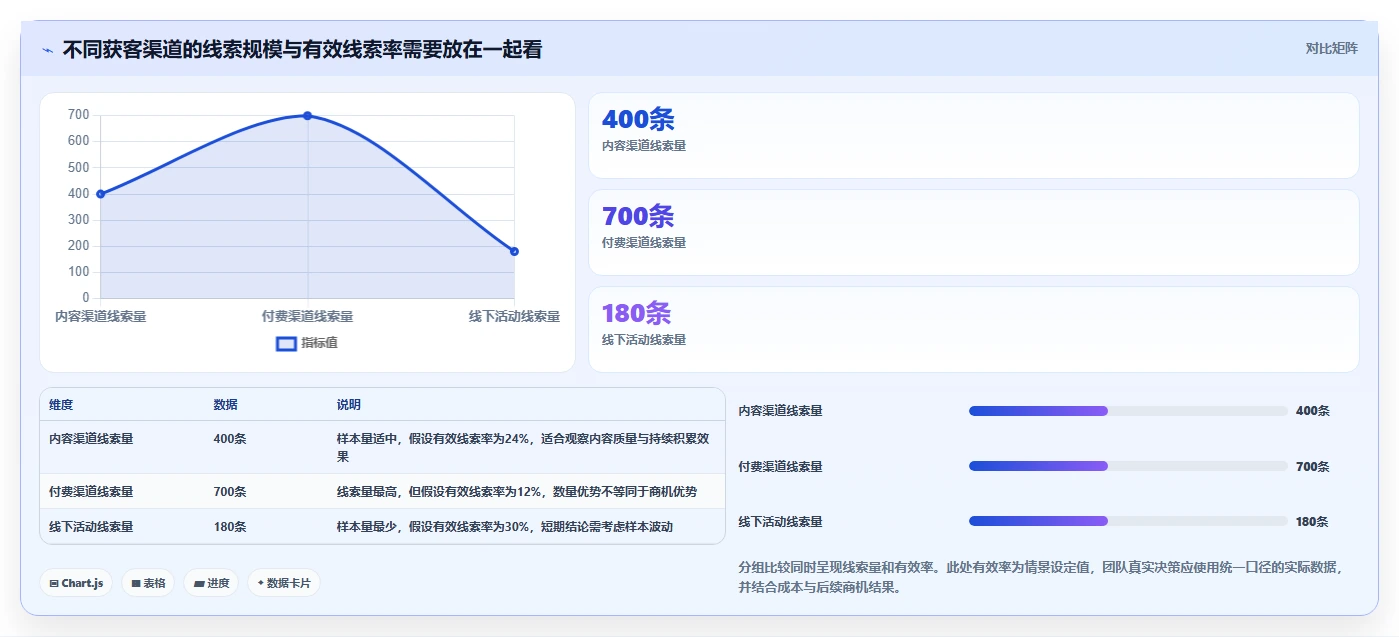The image size is (1399, 637).
Task: Click the 180条 table cell
Action: point(230,527)
